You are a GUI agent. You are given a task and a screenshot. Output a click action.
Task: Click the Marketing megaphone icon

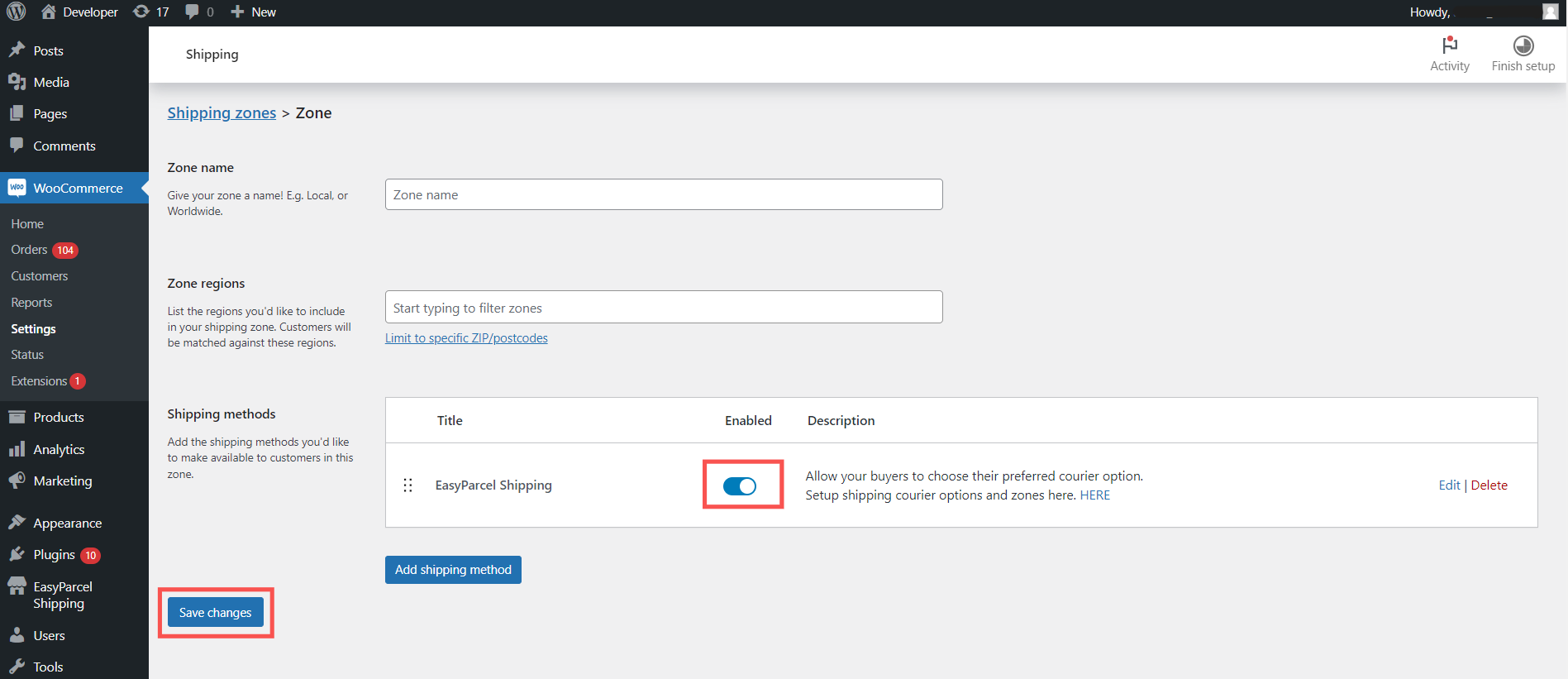coord(17,481)
